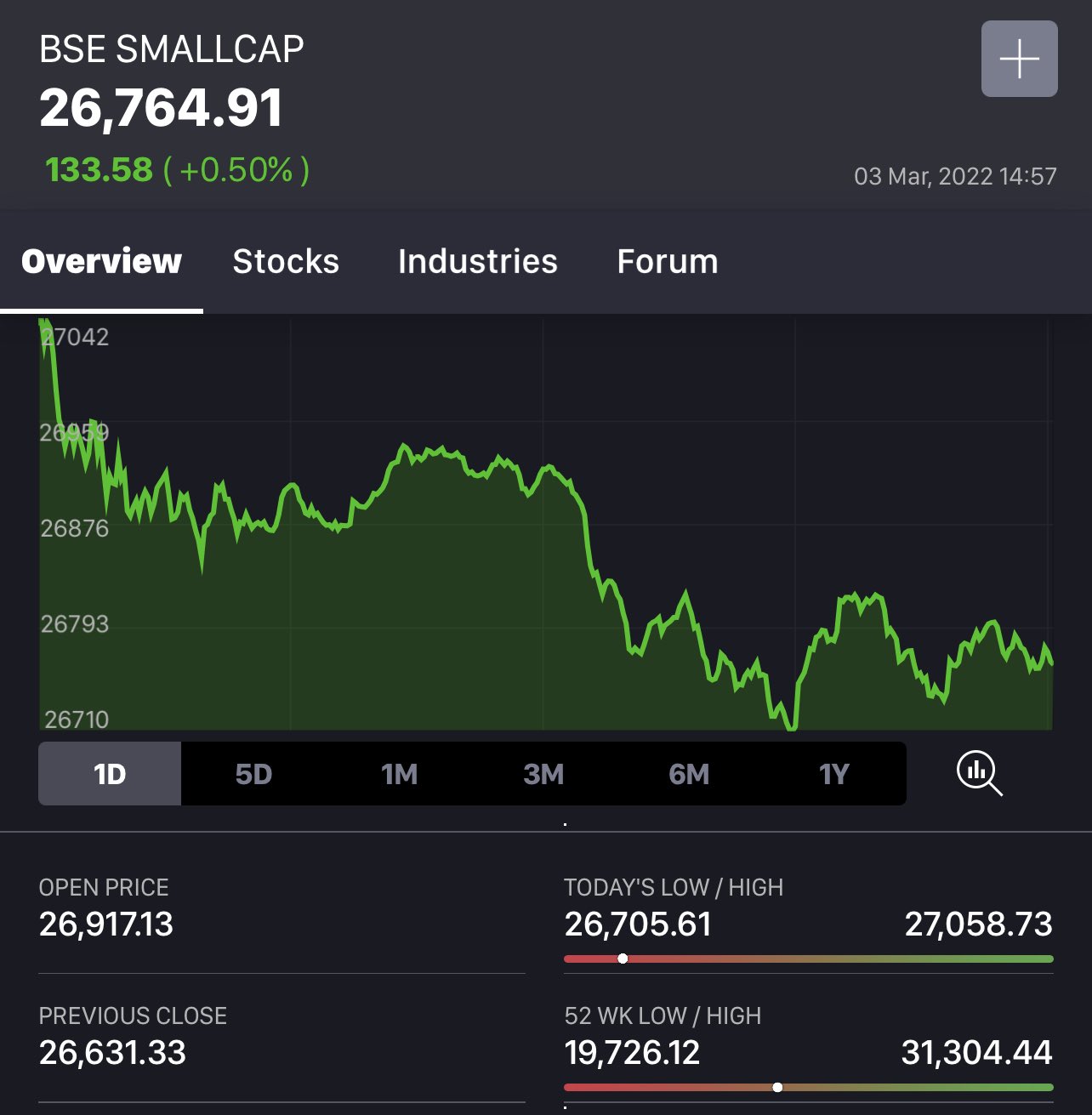Viewport: 1092px width, 1115px height.
Task: Open the Forum tab
Action: click(x=668, y=261)
